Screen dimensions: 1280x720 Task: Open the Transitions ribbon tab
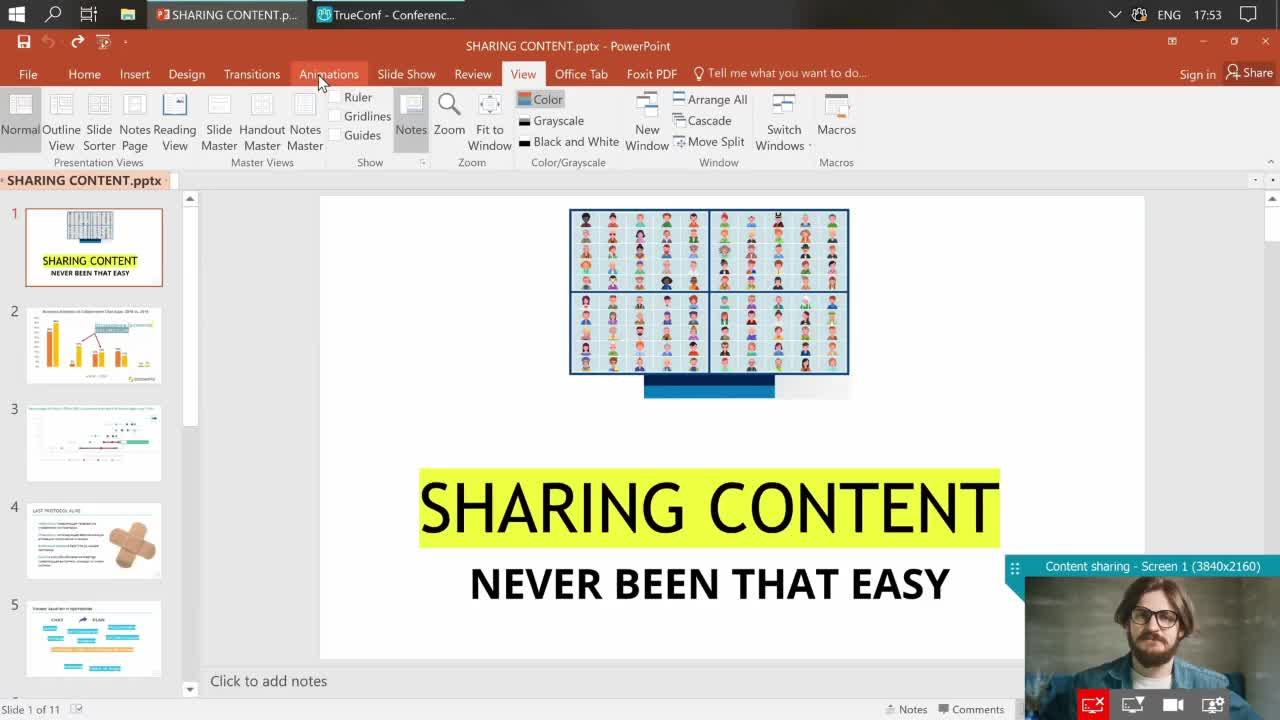(252, 74)
